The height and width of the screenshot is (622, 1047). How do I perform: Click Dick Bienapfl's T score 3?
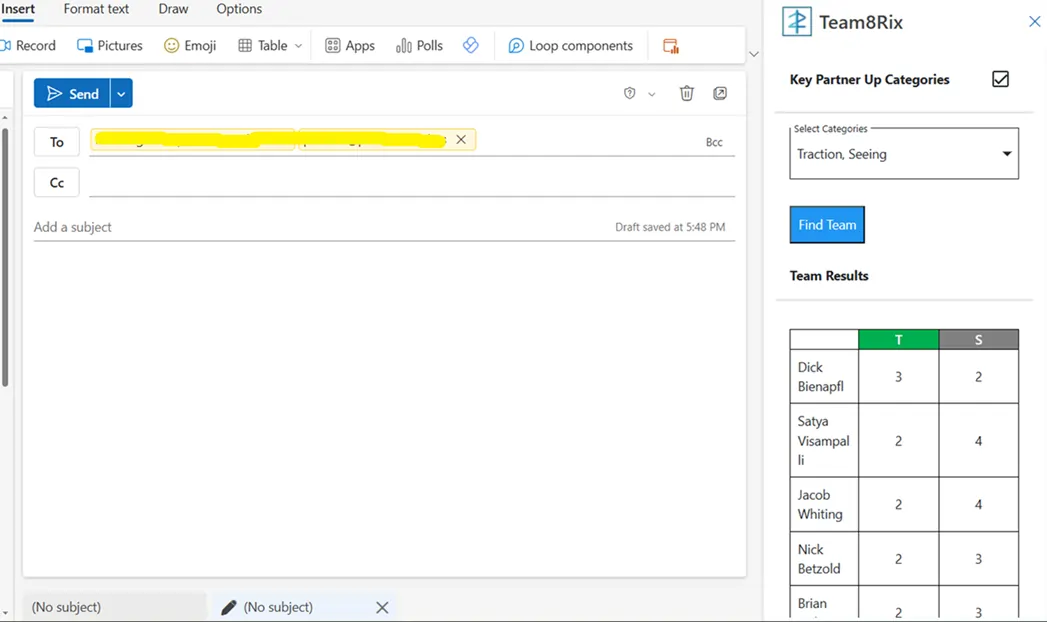coord(898,376)
